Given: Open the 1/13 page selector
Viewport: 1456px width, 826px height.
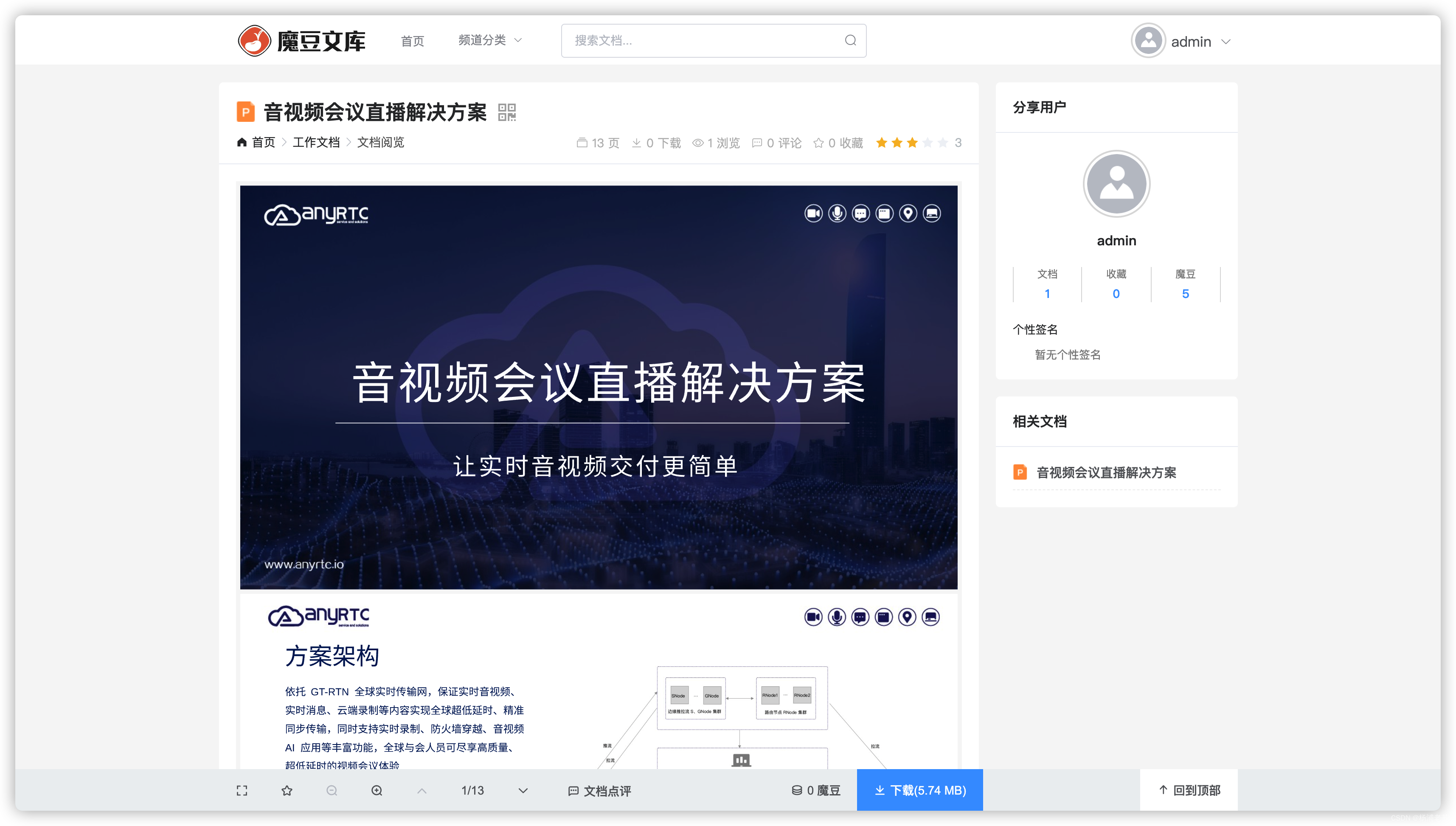Looking at the screenshot, I should click(x=472, y=790).
